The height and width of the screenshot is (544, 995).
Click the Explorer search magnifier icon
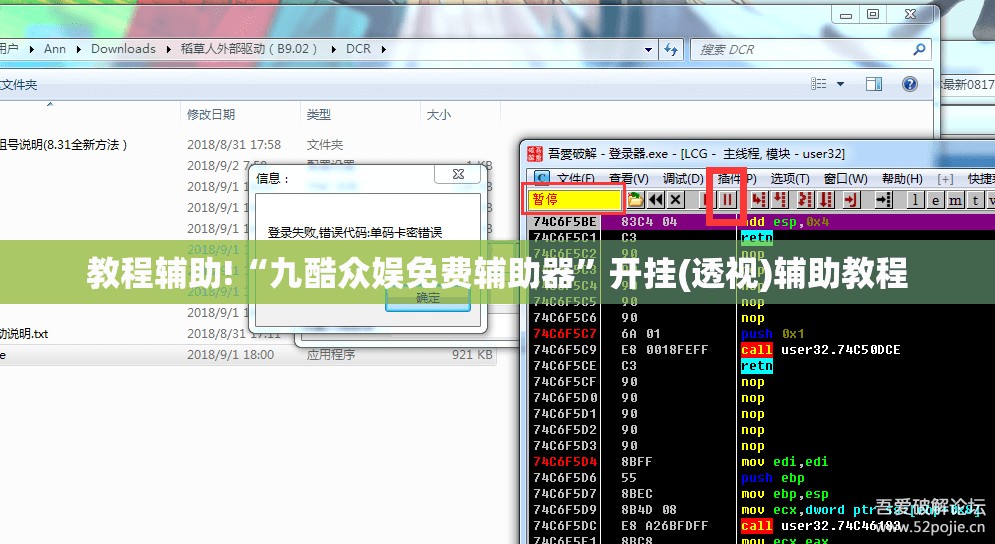pyautogui.click(x=919, y=49)
